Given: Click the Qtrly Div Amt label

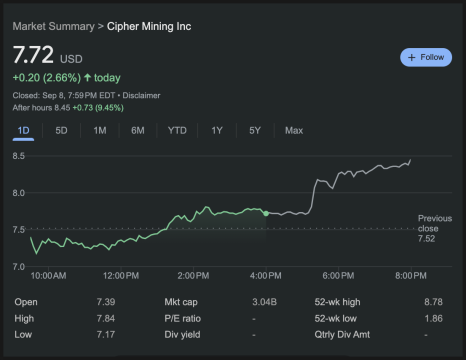Looking at the screenshot, I should [342, 334].
